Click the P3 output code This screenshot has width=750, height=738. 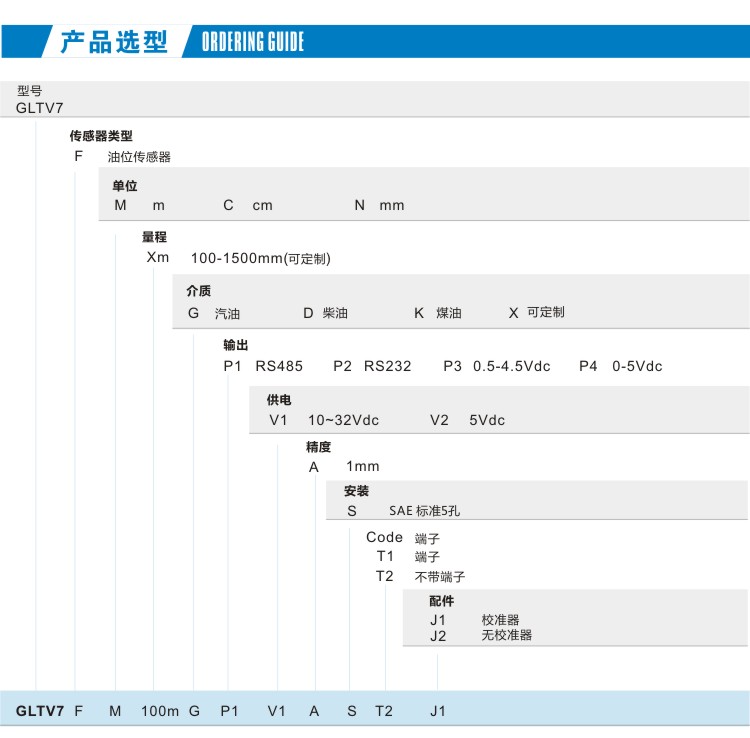(452, 366)
